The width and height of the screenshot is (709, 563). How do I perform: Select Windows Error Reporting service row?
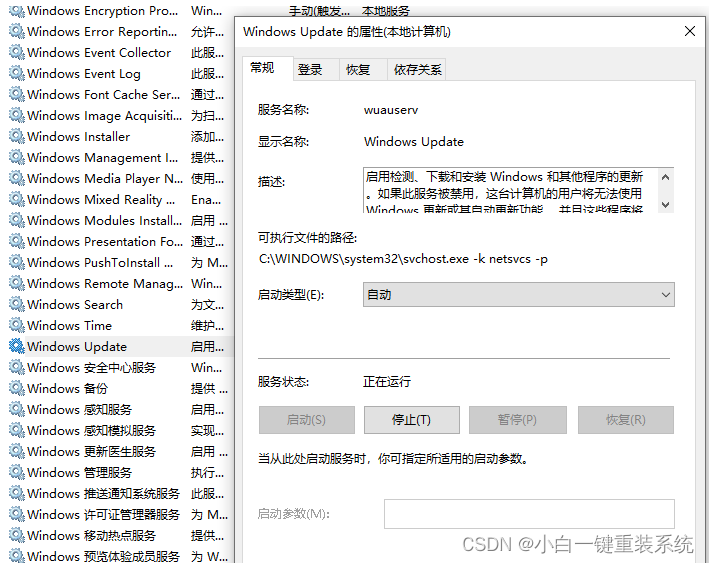[118, 32]
